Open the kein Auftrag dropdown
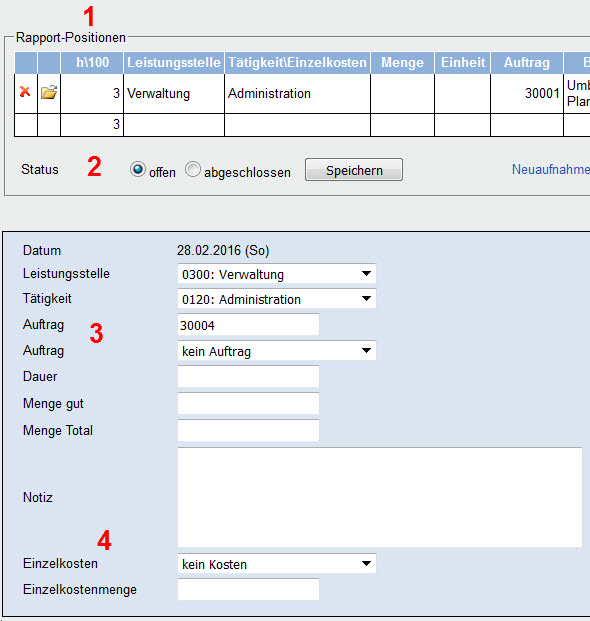Image resolution: width=590 pixels, height=621 pixels. point(277,351)
